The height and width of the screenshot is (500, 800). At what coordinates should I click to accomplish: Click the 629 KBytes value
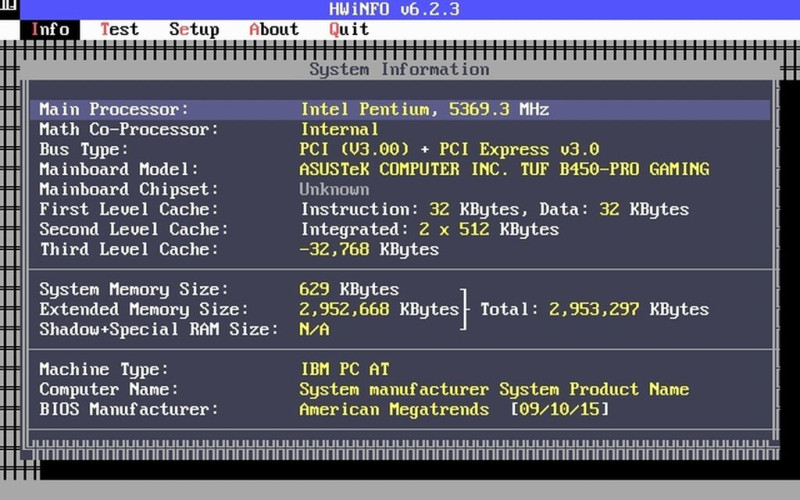(349, 289)
